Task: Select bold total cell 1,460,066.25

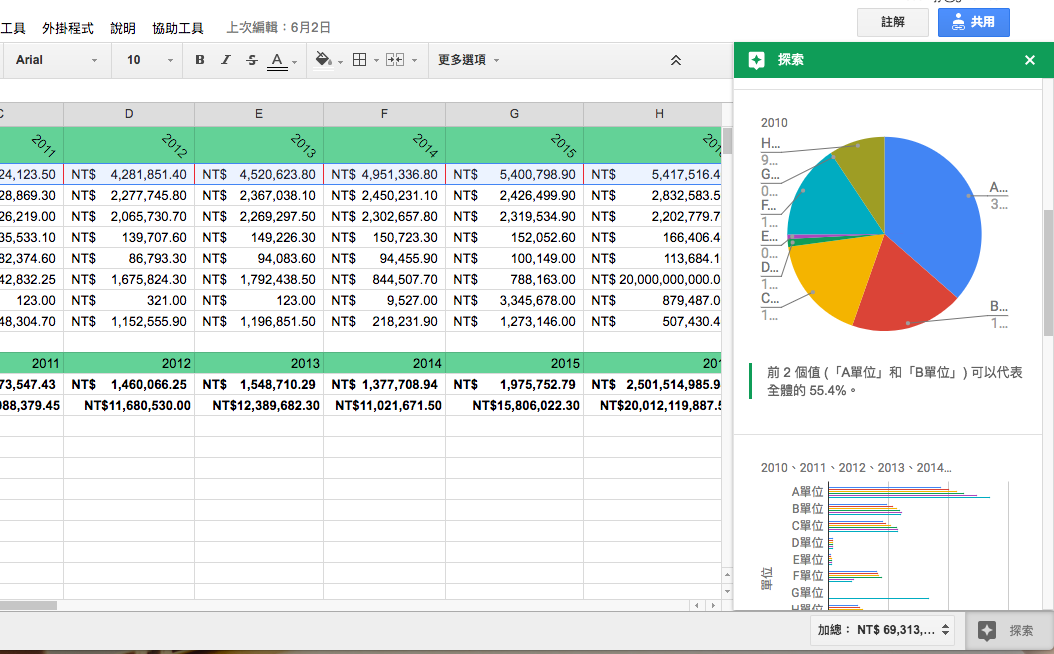Action: [129, 384]
